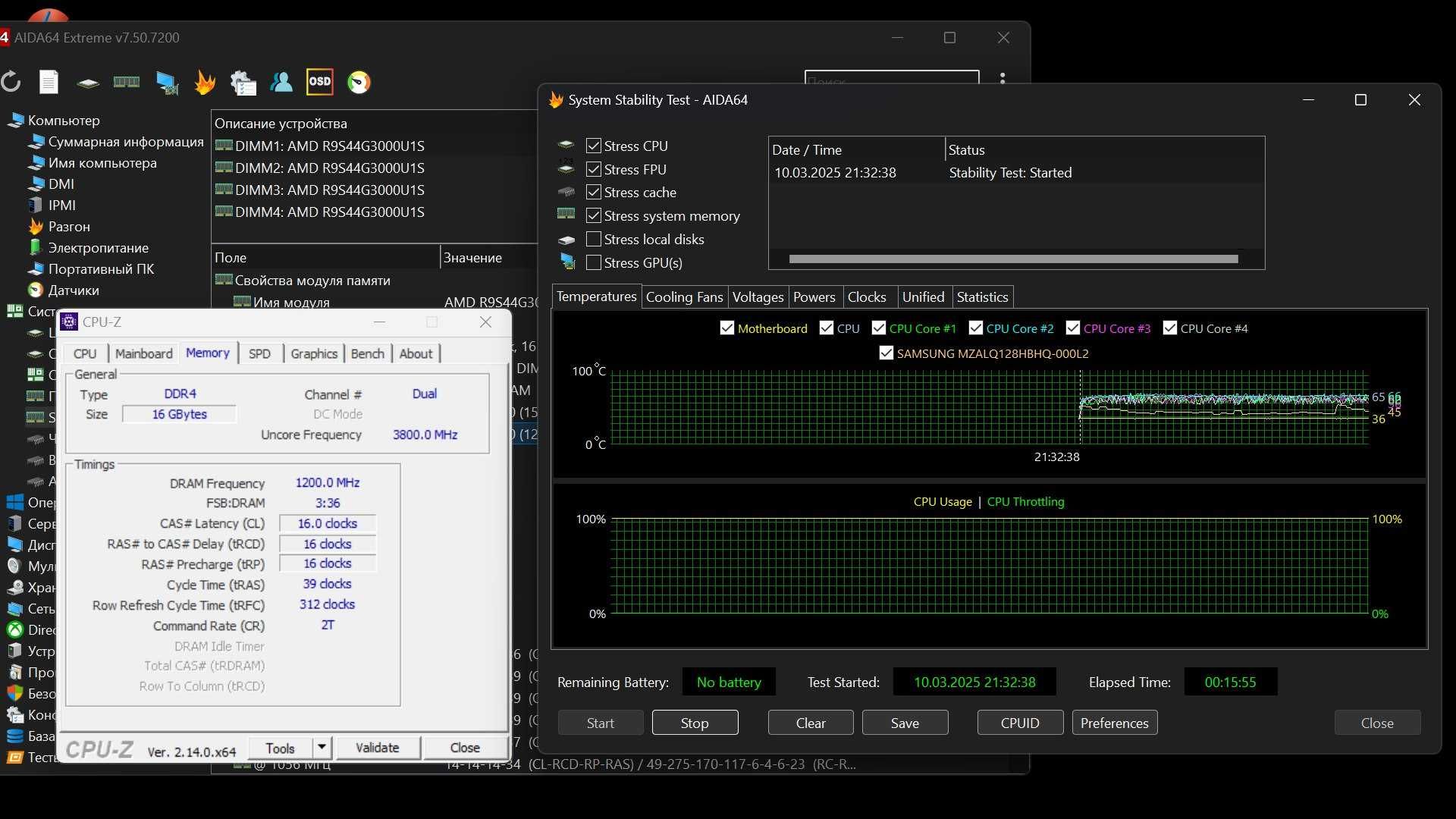Open SPD tab in CPU-Z
The image size is (1456, 819).
(259, 353)
